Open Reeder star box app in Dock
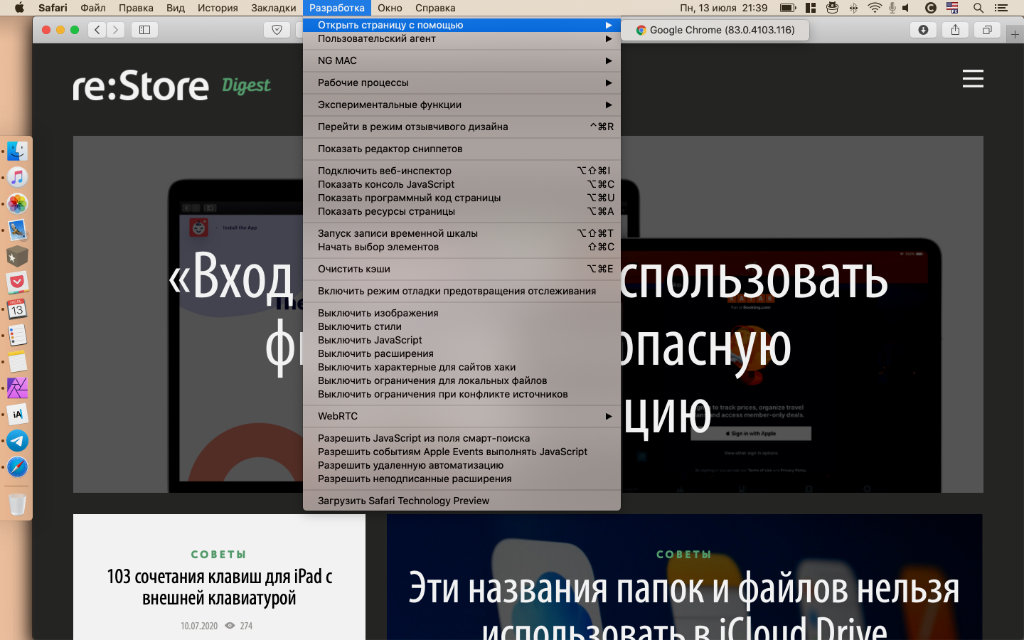The image size is (1024, 640). [x=18, y=256]
